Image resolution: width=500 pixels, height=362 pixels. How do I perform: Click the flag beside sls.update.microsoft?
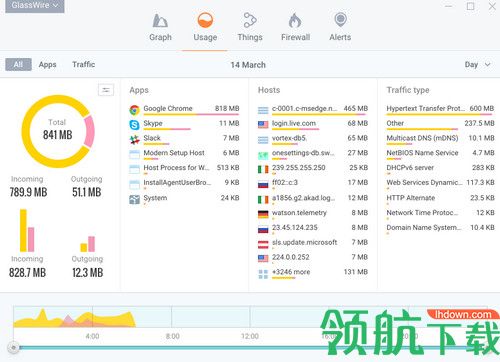click(263, 244)
